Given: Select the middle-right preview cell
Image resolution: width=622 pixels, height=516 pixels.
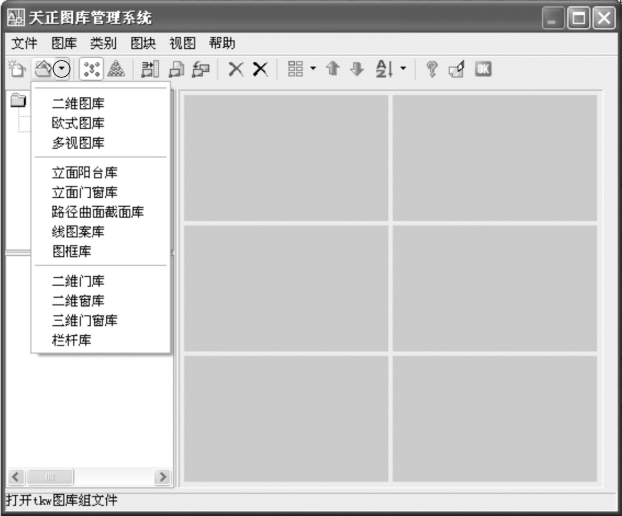Looking at the screenshot, I should (x=495, y=288).
